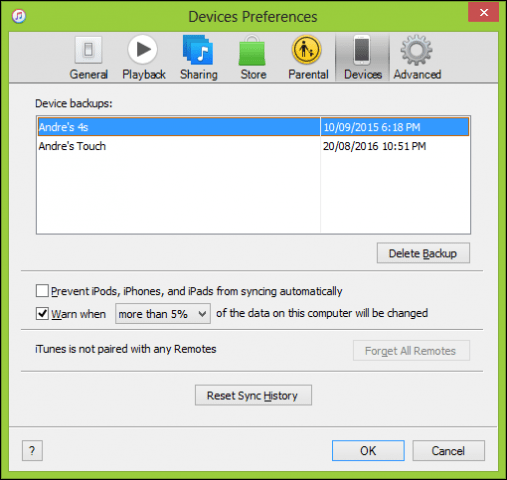Uncheck the Warn when checkbox
Image resolution: width=507 pixels, height=480 pixels.
point(42,314)
